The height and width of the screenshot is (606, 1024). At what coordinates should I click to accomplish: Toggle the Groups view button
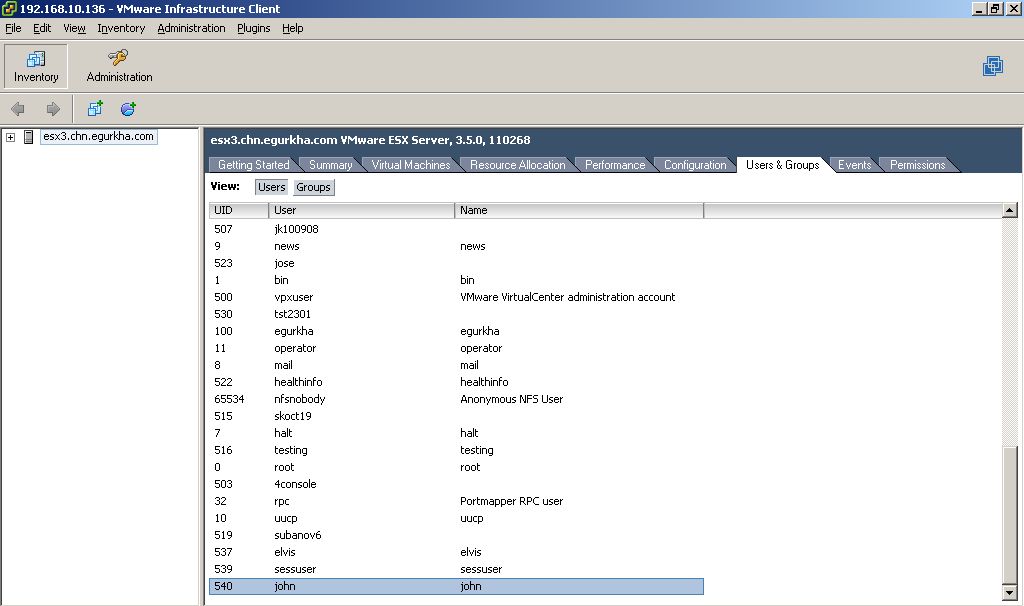(313, 187)
